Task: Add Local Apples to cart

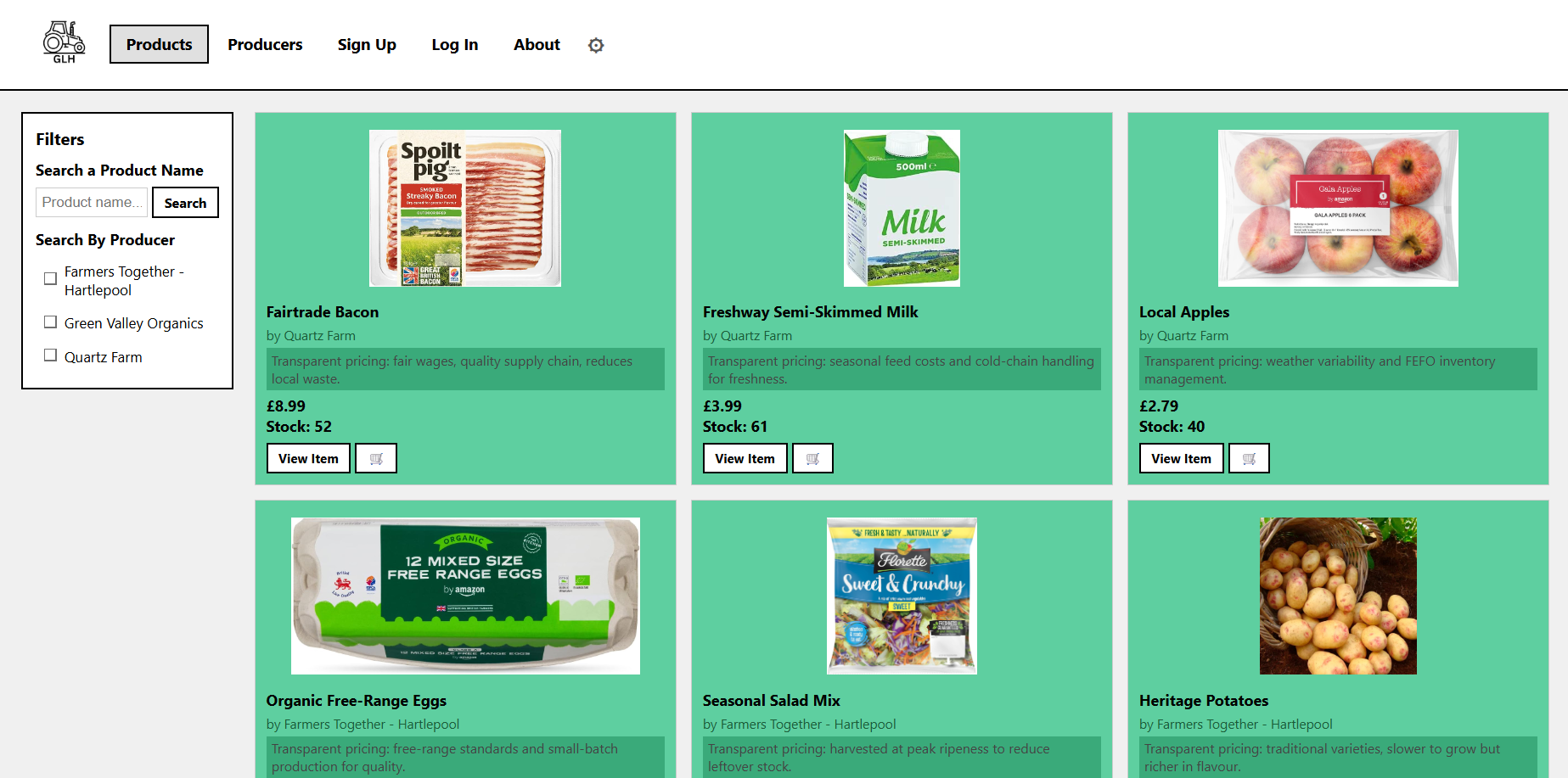Action: (1249, 458)
